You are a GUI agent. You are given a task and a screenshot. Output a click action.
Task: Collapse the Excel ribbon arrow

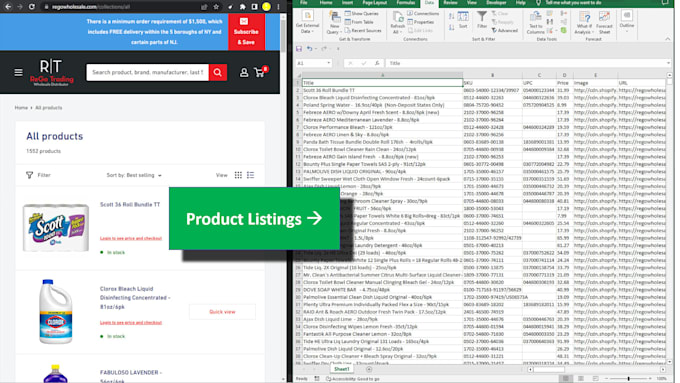[x=667, y=39]
